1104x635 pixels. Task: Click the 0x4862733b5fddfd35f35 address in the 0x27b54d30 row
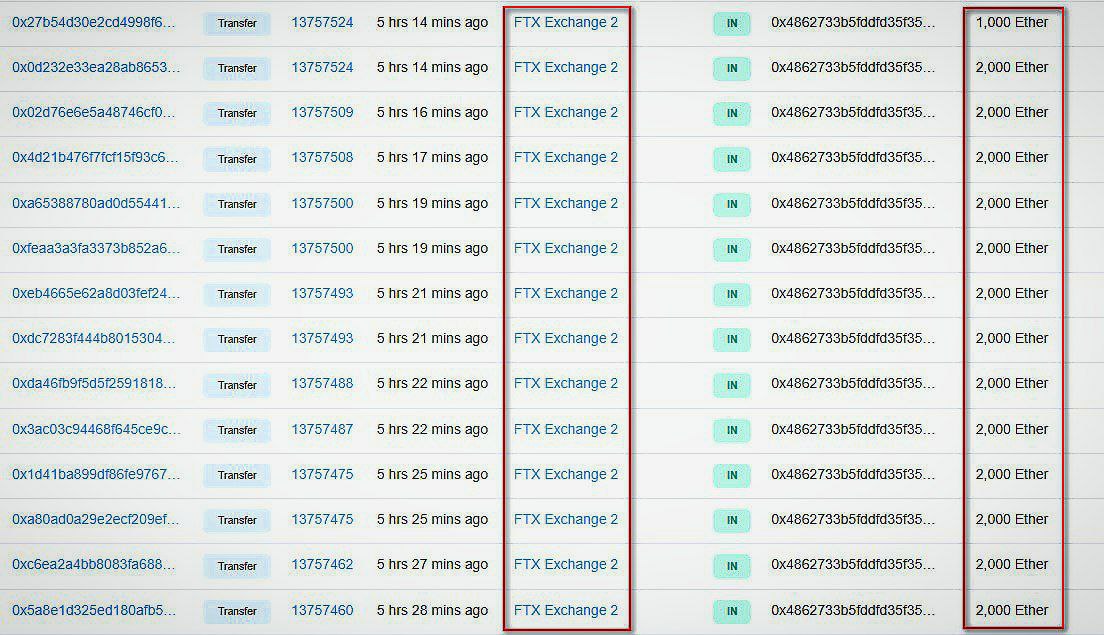[x=853, y=23]
